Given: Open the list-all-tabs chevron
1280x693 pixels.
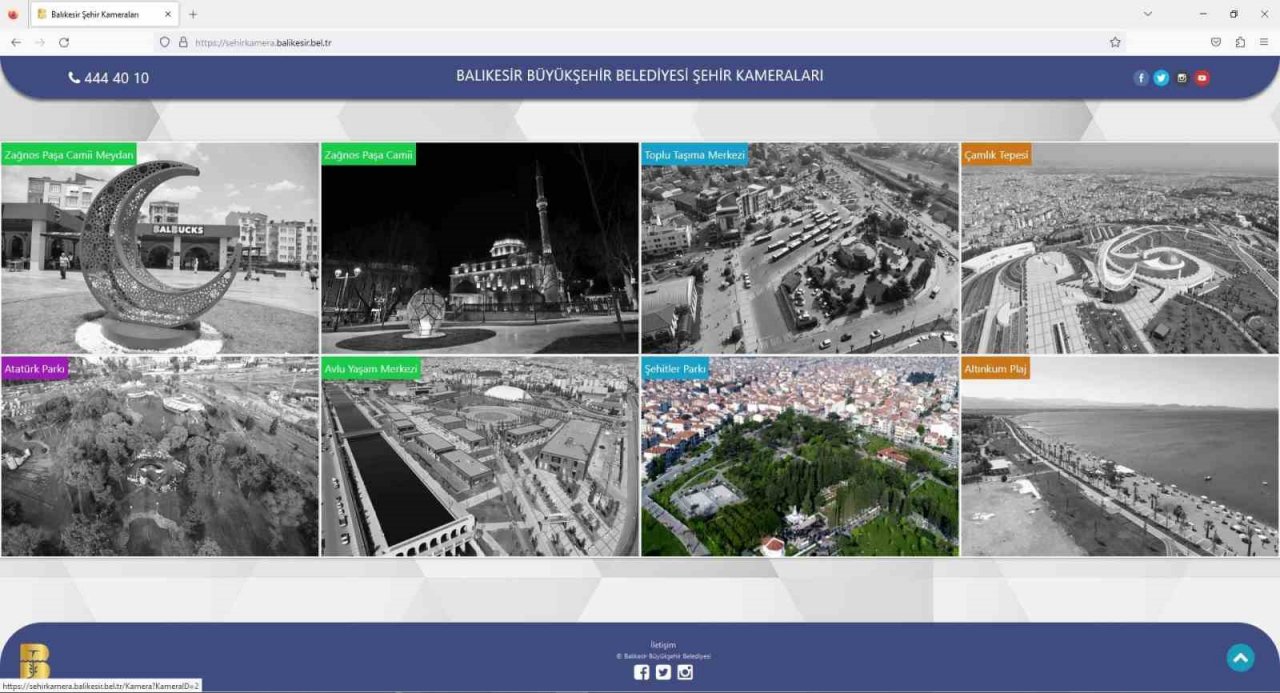Looking at the screenshot, I should pos(1147,15).
